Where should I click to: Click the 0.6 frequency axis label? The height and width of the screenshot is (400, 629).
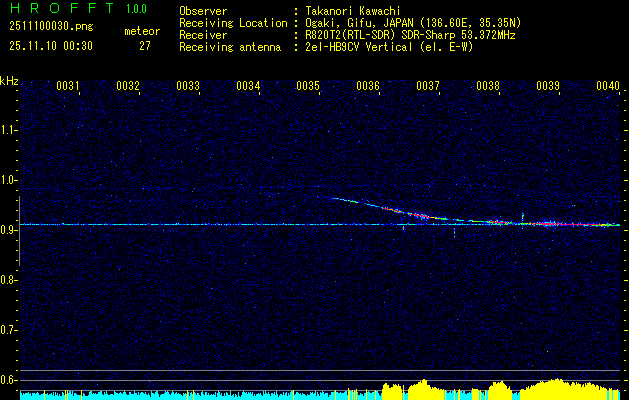pos(9,379)
